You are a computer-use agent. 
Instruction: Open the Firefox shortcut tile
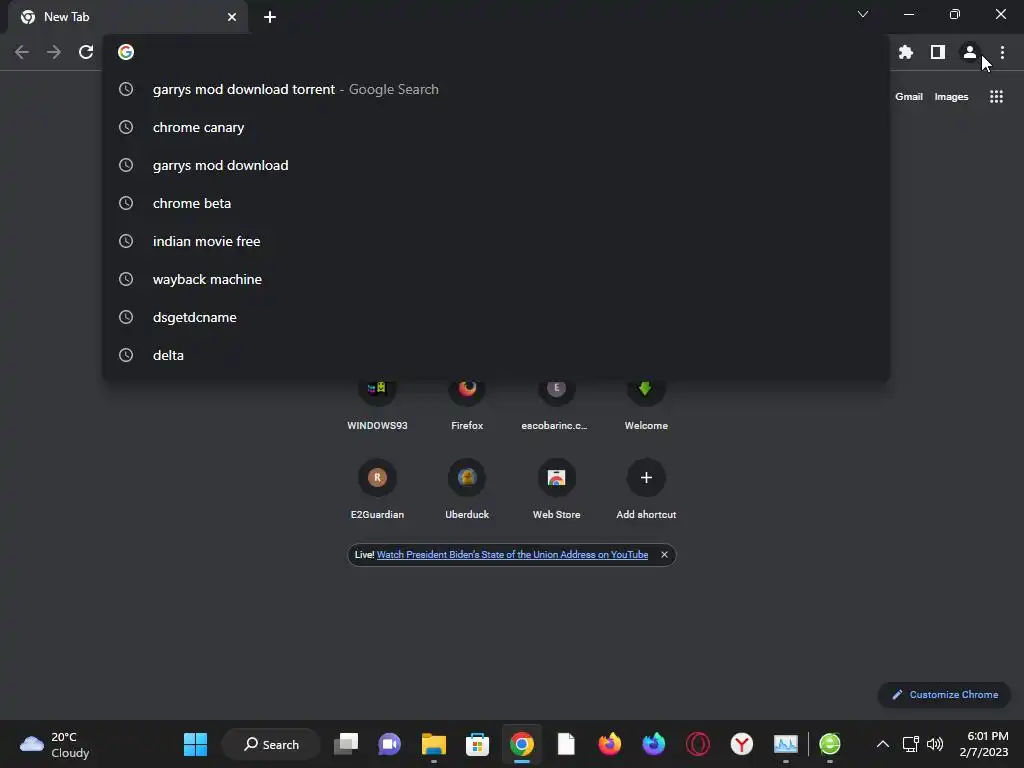pyautogui.click(x=467, y=405)
